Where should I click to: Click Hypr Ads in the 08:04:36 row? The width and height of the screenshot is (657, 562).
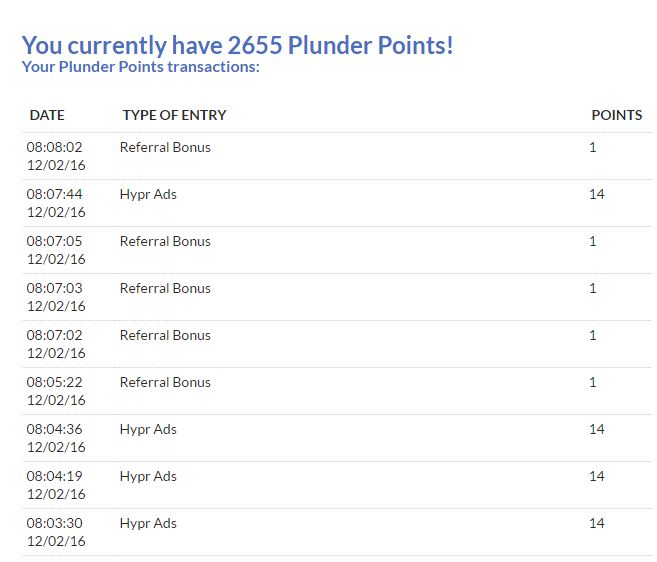coord(148,429)
